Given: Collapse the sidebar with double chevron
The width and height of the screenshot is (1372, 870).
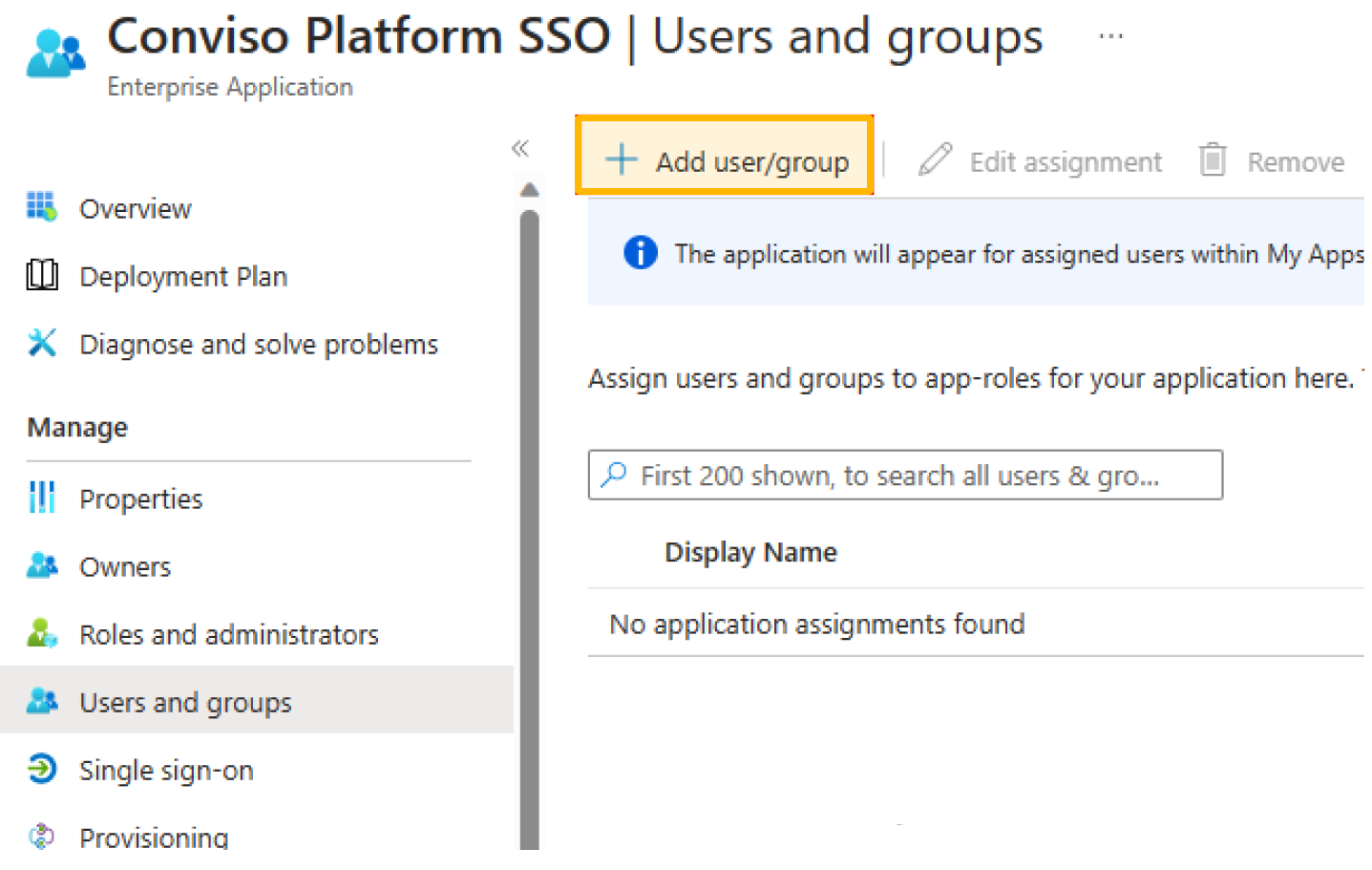Looking at the screenshot, I should coord(519,148).
